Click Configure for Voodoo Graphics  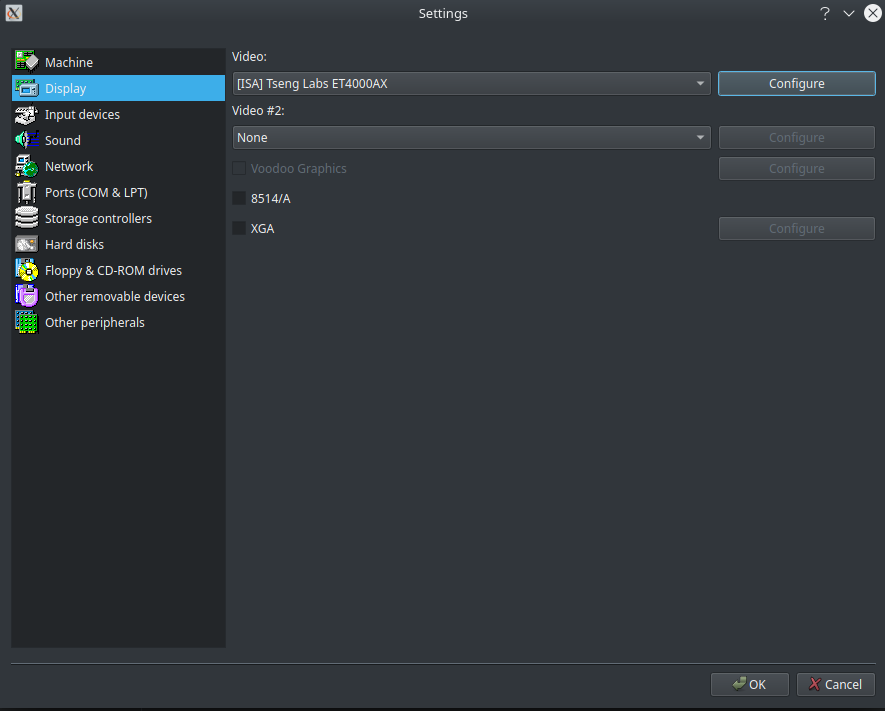click(x=796, y=168)
